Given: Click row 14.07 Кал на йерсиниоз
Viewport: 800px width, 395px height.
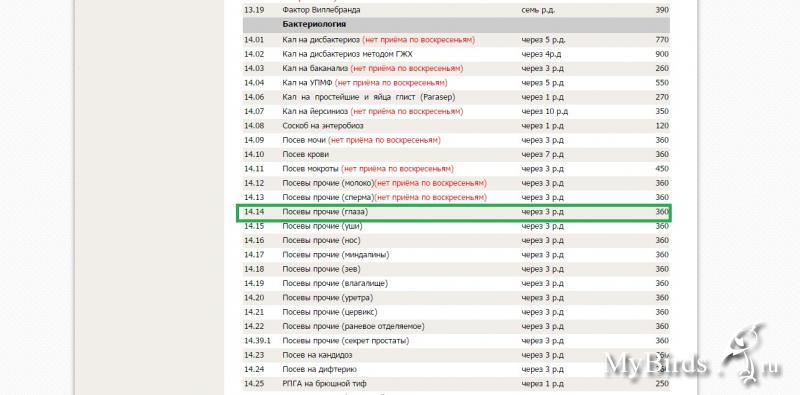Looking at the screenshot, I should 456,111.
